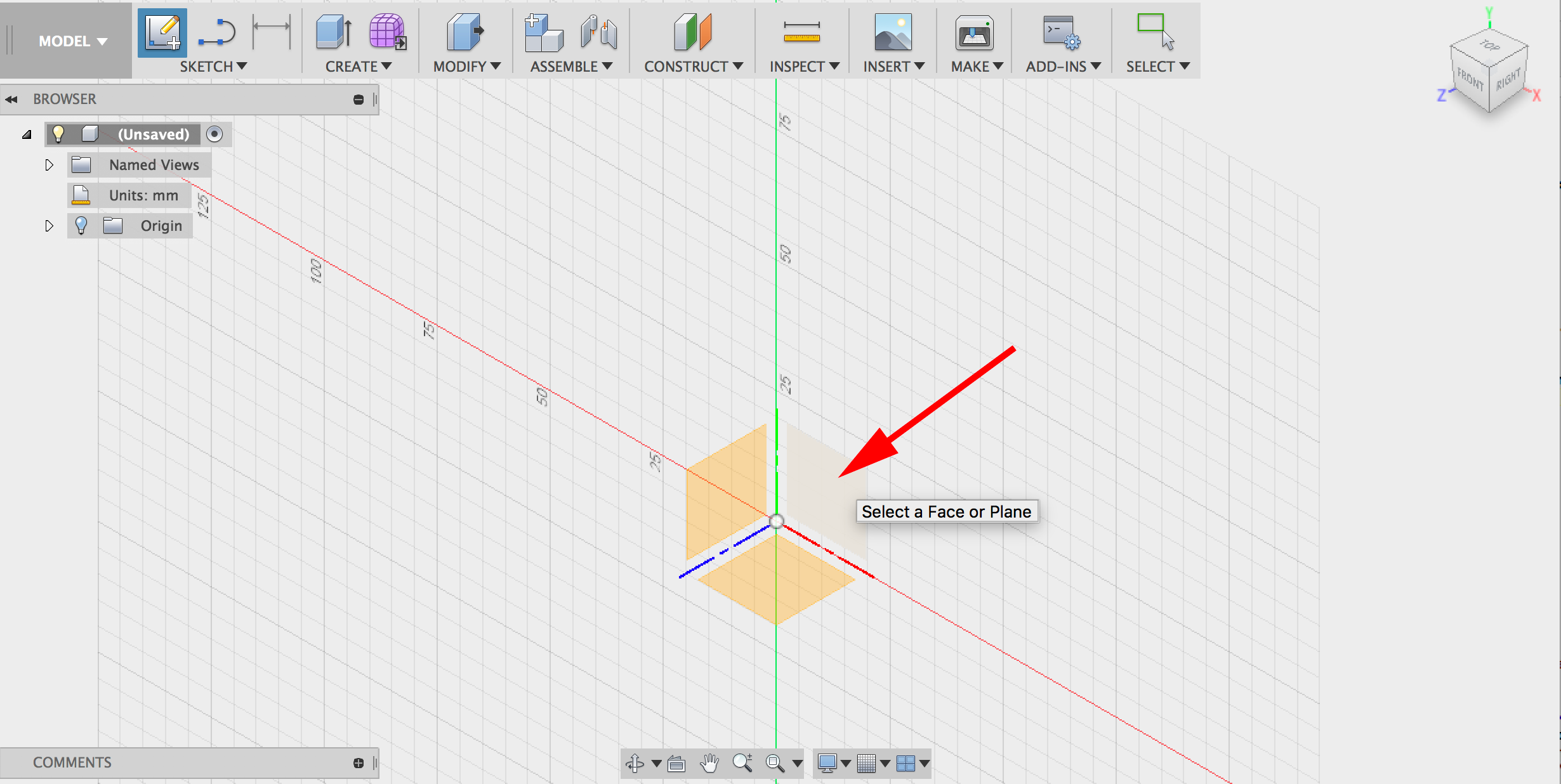Image resolution: width=1561 pixels, height=784 pixels.
Task: Select the Zoom magnifier tool
Action: 742,762
